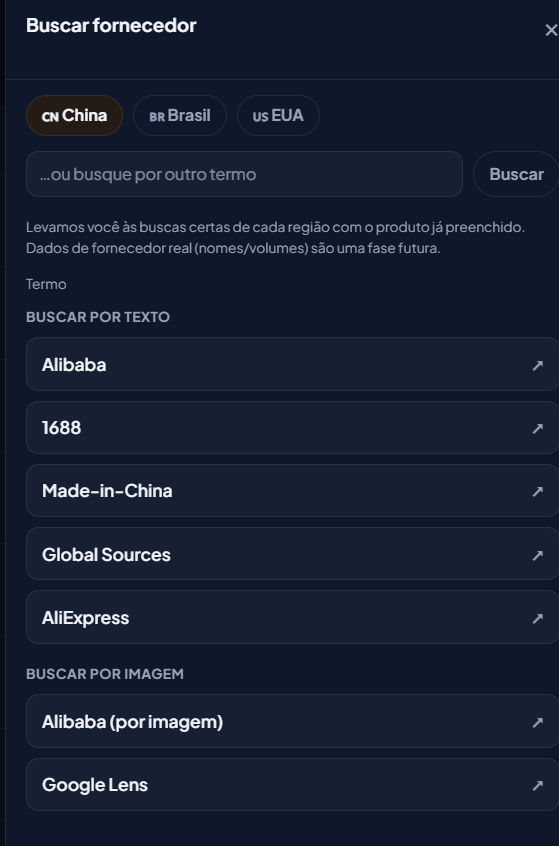The width and height of the screenshot is (559, 846).
Task: Open the Alibaba text search link
Action: click(292, 364)
